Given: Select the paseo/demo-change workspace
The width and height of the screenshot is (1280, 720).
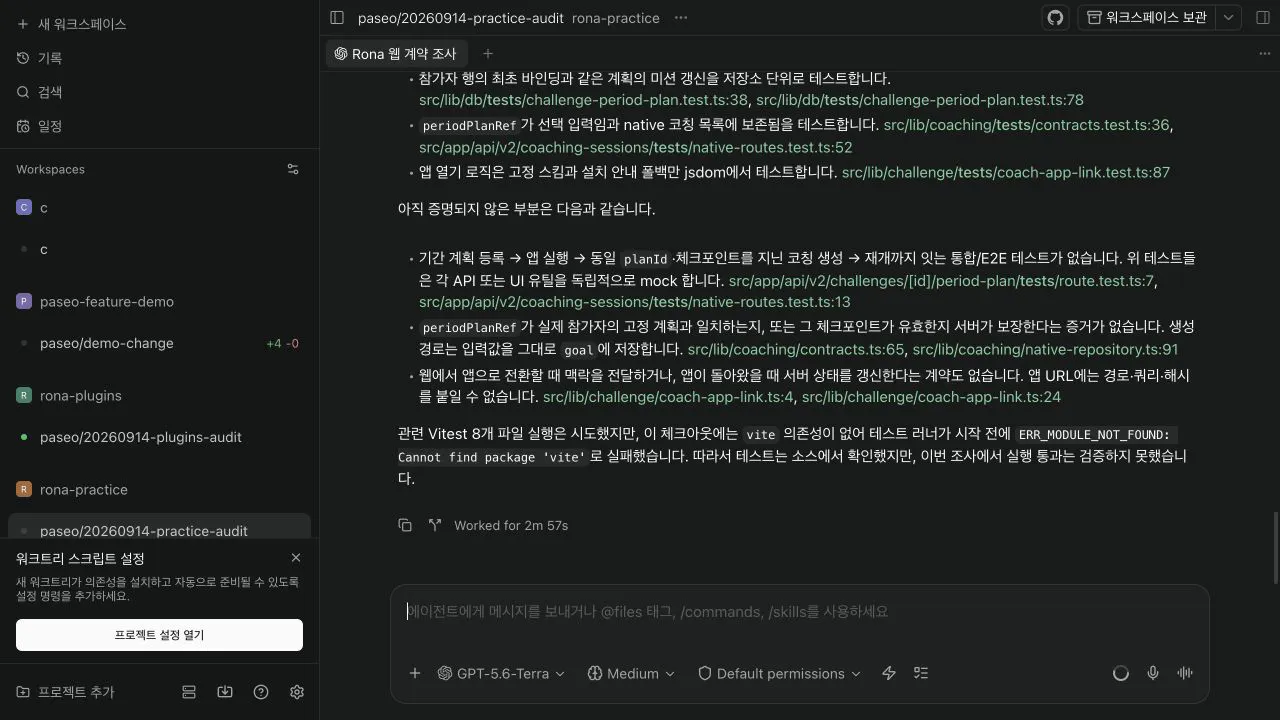Looking at the screenshot, I should (106, 343).
